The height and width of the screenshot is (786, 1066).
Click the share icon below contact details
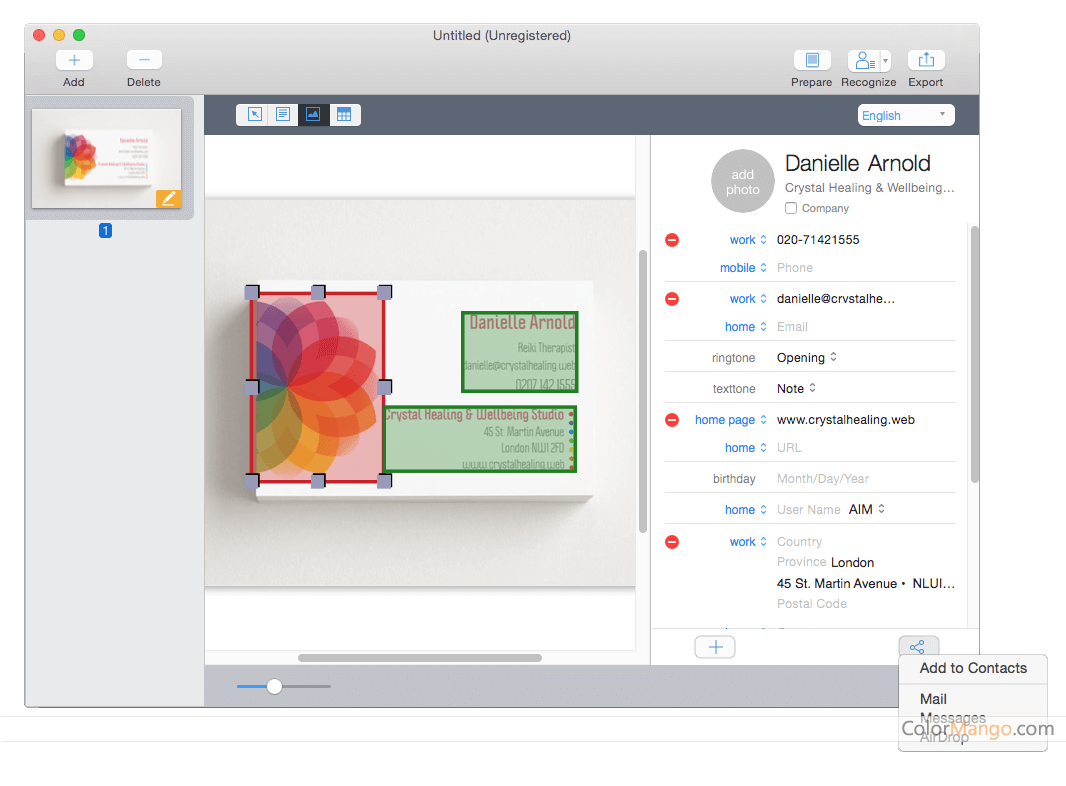[918, 647]
